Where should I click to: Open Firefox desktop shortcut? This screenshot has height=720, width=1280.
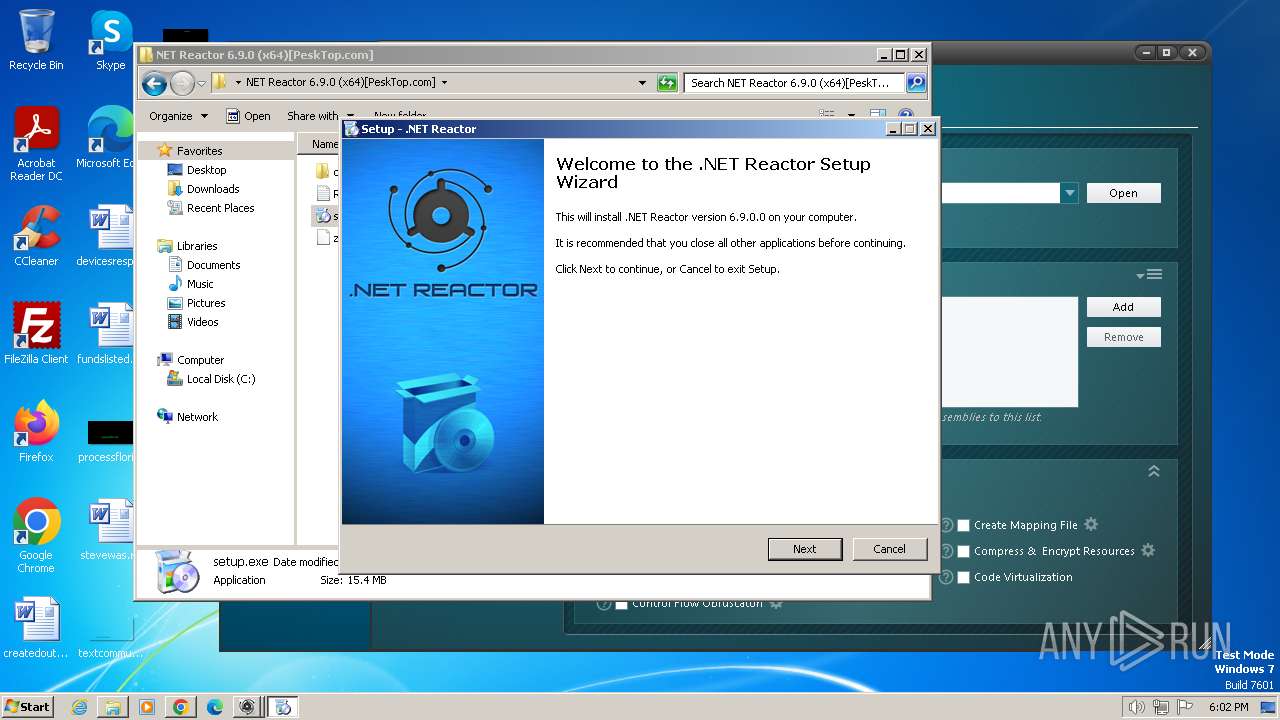pyautogui.click(x=36, y=431)
